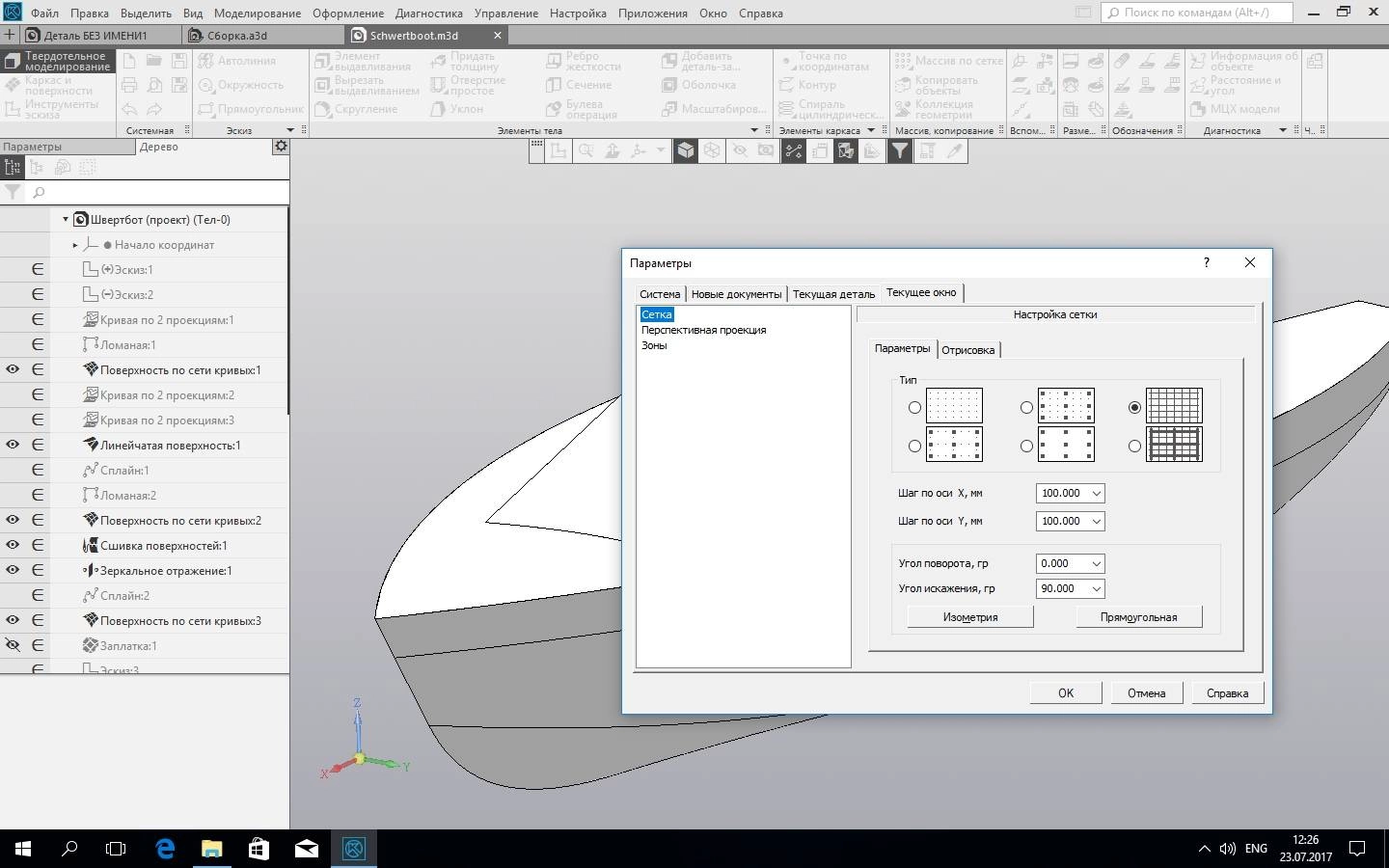Click the help question mark in Параметры dialog
Image resolution: width=1389 pixels, height=868 pixels.
1206,262
